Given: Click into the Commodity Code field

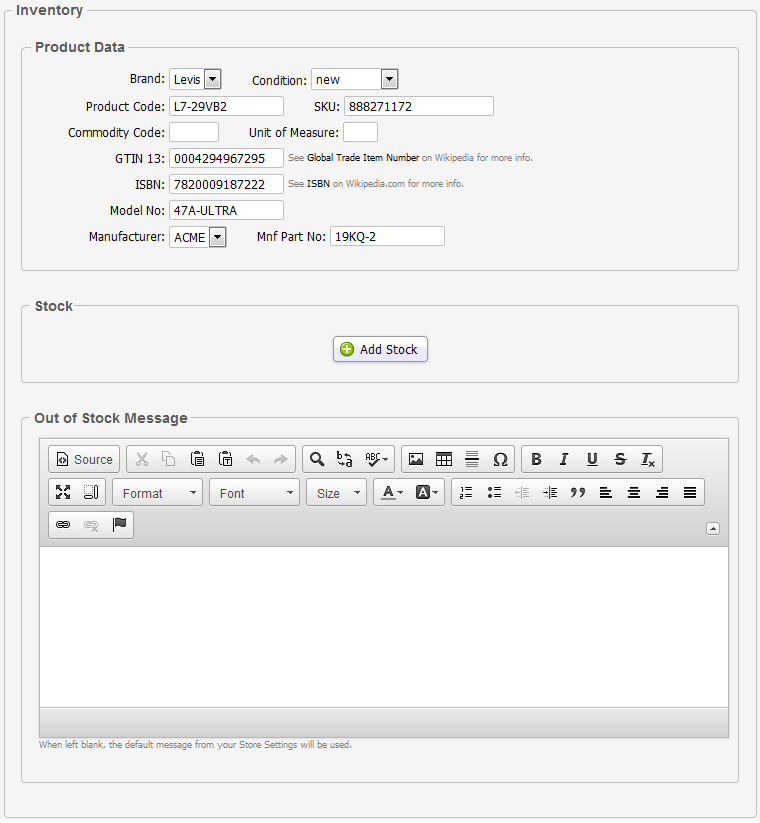Looking at the screenshot, I should tap(194, 132).
